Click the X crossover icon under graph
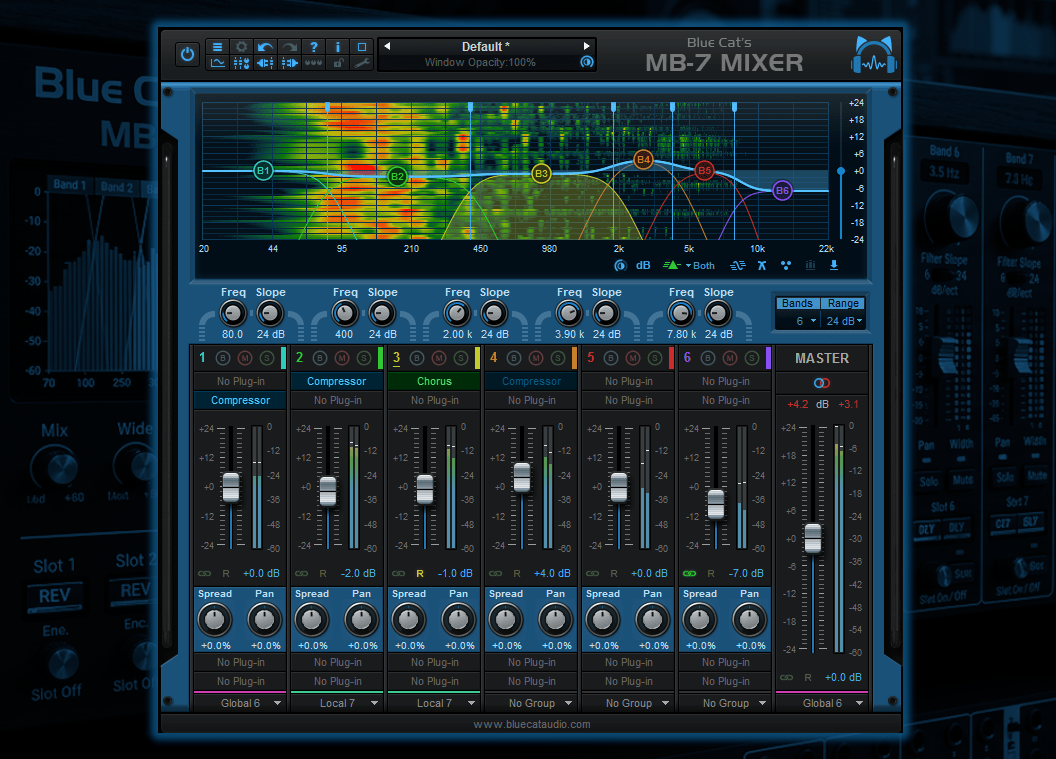 (x=762, y=265)
